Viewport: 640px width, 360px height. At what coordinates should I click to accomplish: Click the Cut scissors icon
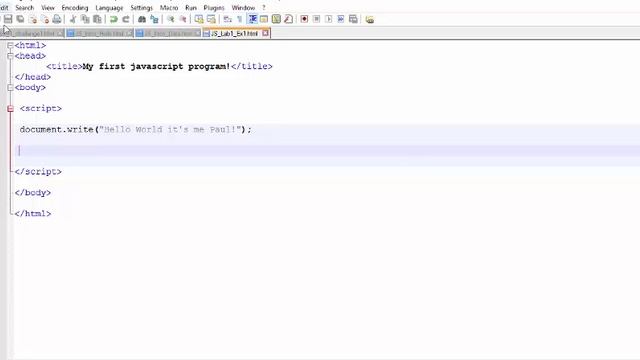73,19
